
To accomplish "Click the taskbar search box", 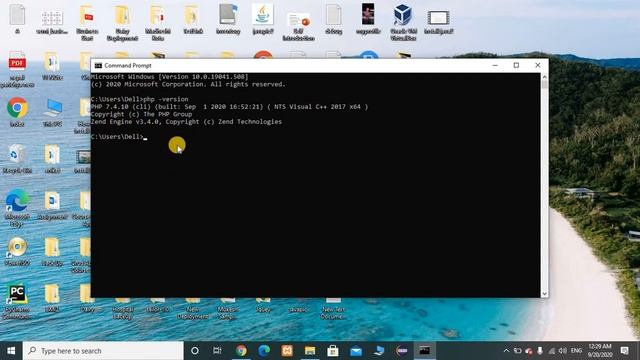I will pyautogui.click(x=103, y=351).
